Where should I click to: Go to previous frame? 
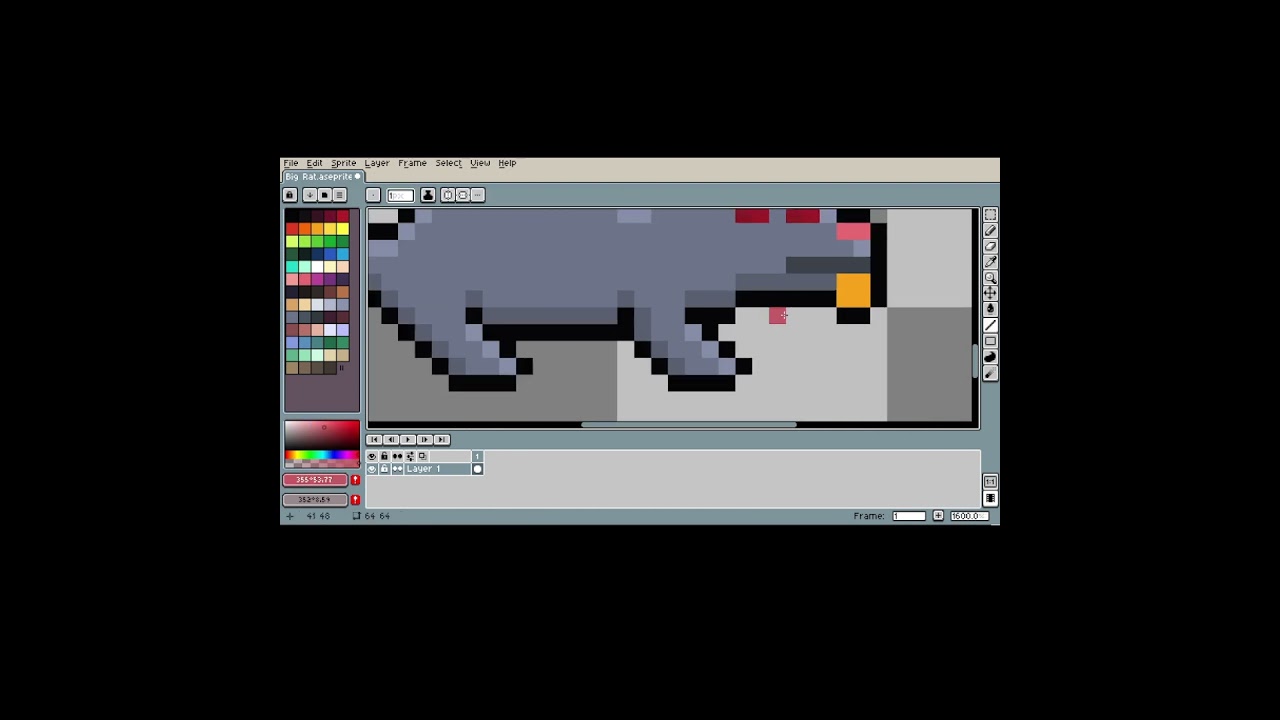pyautogui.click(x=391, y=440)
